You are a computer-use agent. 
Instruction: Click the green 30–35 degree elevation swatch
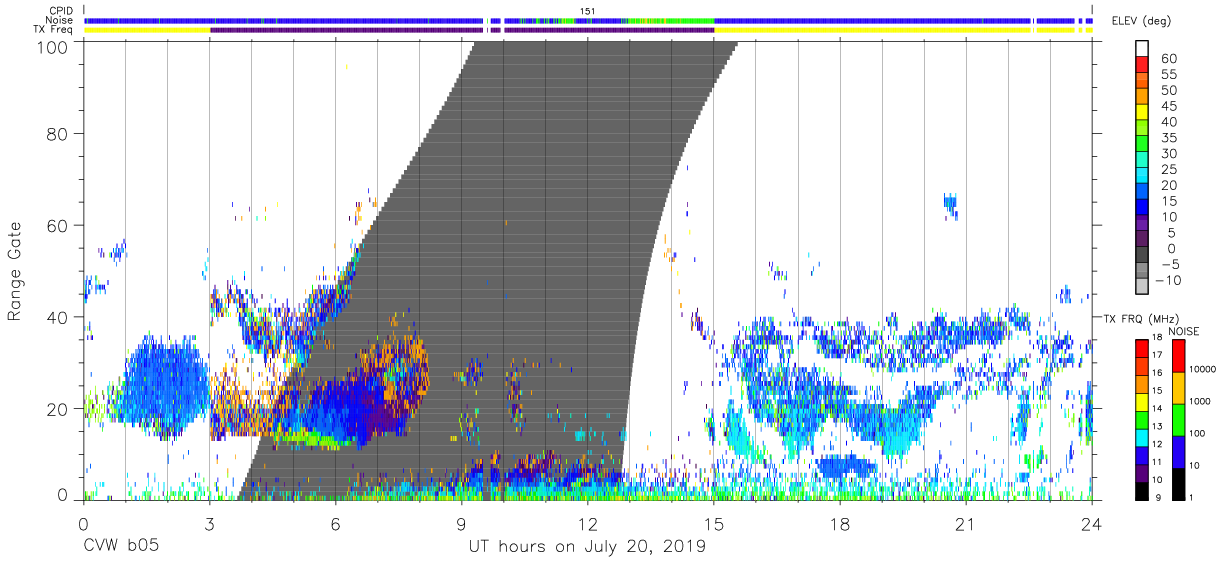point(1142,144)
